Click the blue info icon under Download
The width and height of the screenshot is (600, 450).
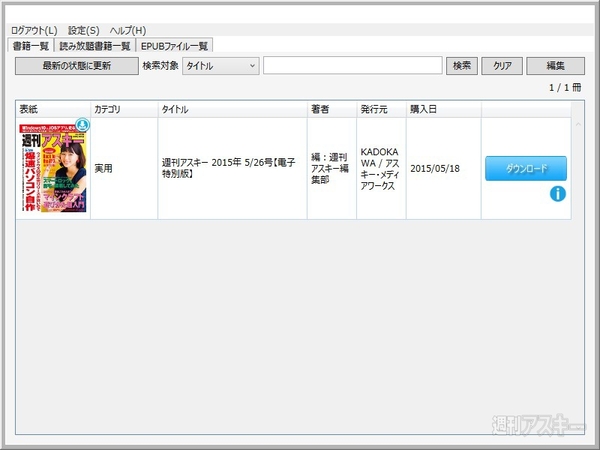(x=558, y=194)
